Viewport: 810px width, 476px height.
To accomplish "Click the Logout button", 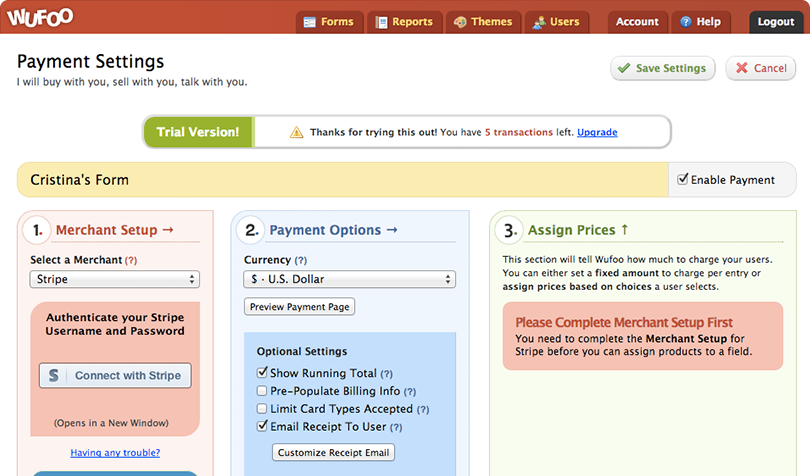I will [x=775, y=22].
